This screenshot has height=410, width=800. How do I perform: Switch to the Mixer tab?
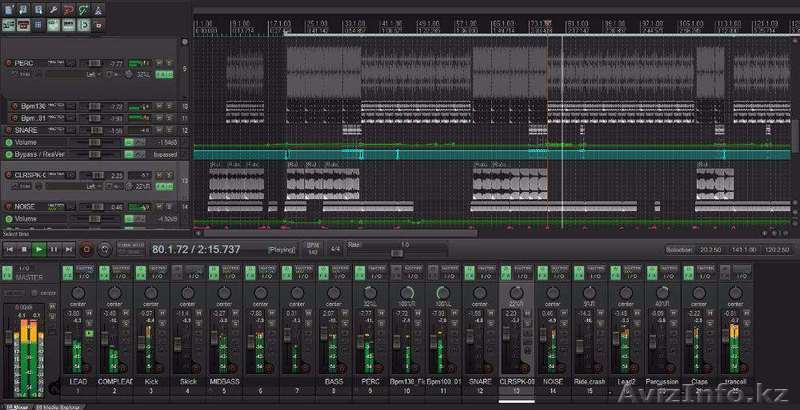pyautogui.click(x=17, y=405)
